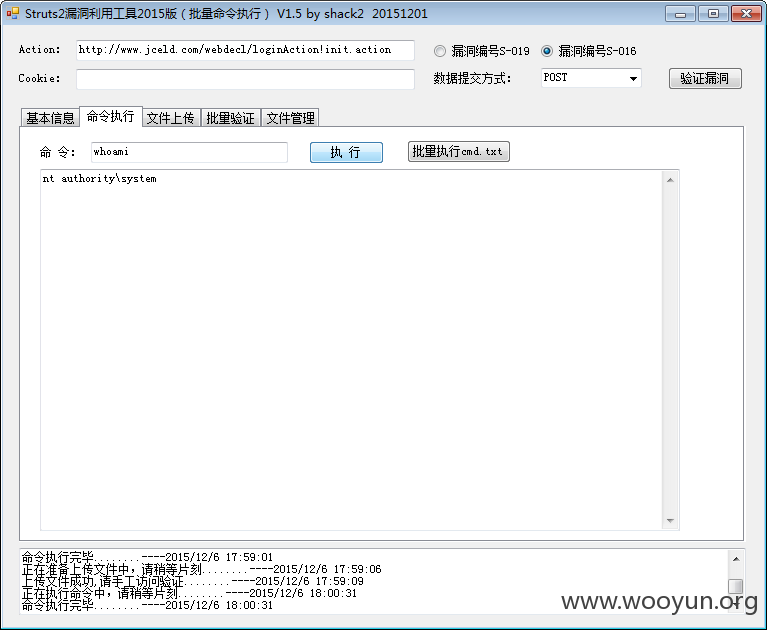Click the 批量执行cmd.txt button
The image size is (767, 630).
click(458, 152)
